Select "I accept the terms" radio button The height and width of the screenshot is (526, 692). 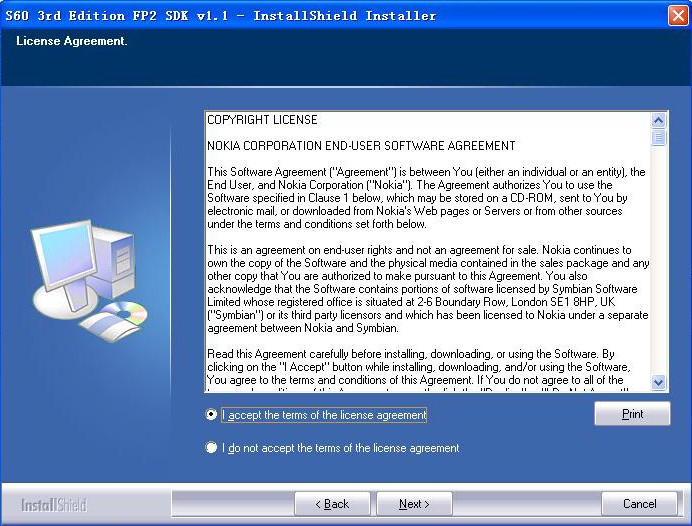coord(211,415)
